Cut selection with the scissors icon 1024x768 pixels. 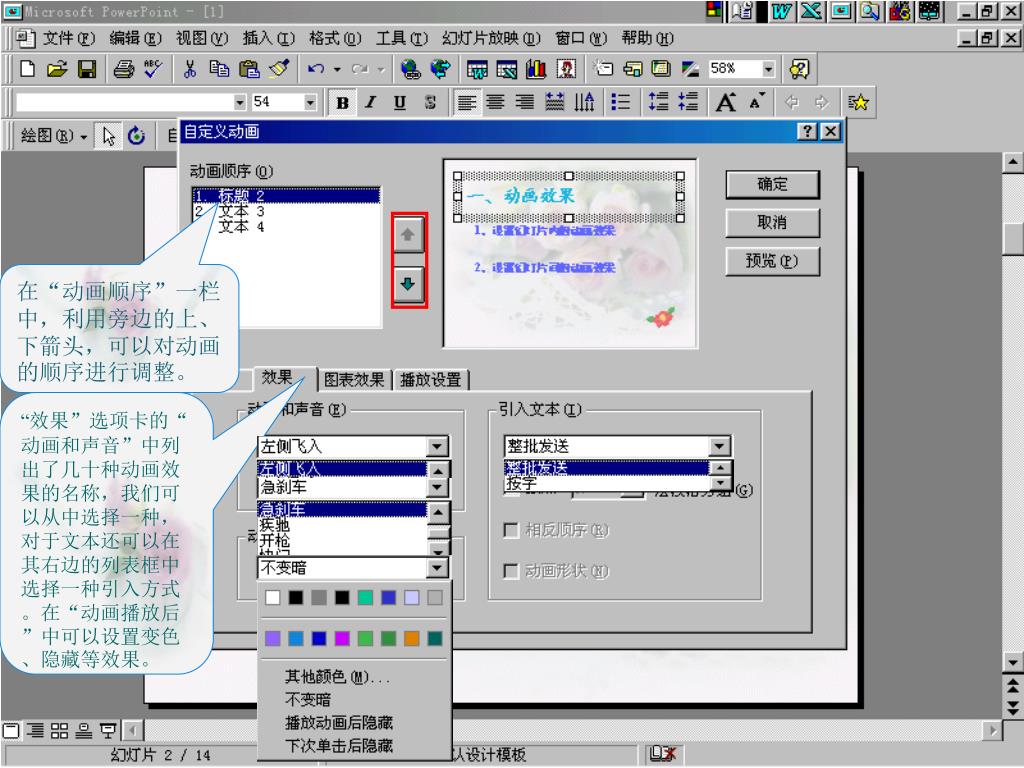(190, 69)
